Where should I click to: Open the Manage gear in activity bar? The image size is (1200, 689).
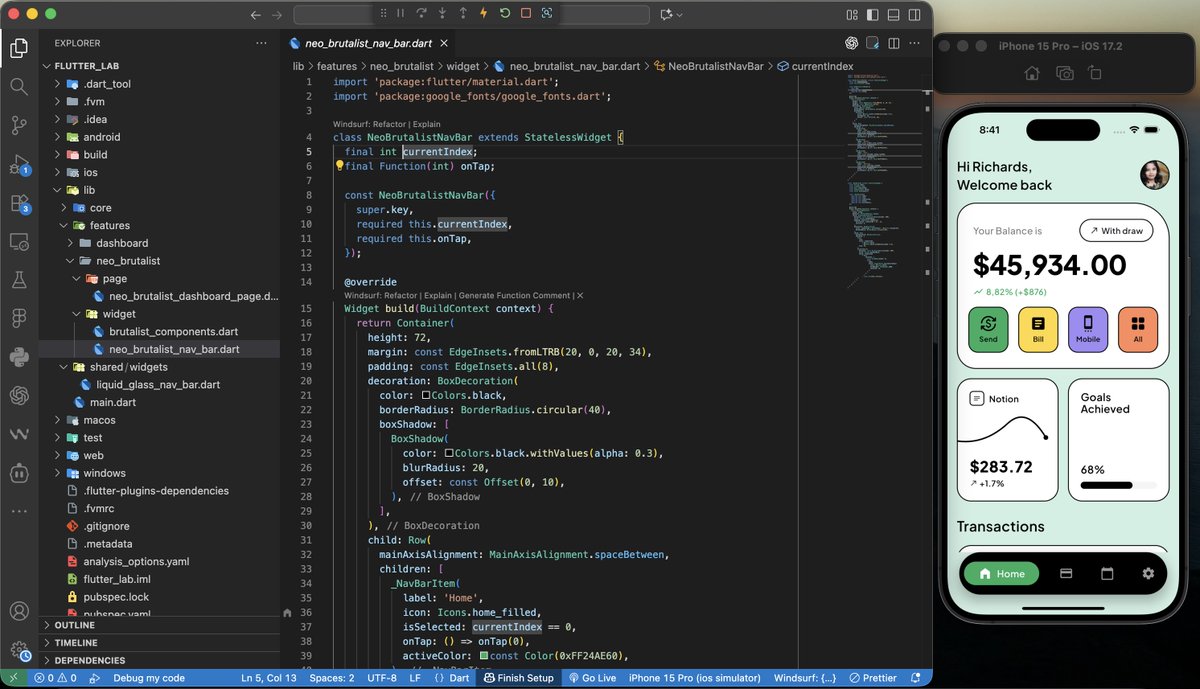tap(19, 650)
